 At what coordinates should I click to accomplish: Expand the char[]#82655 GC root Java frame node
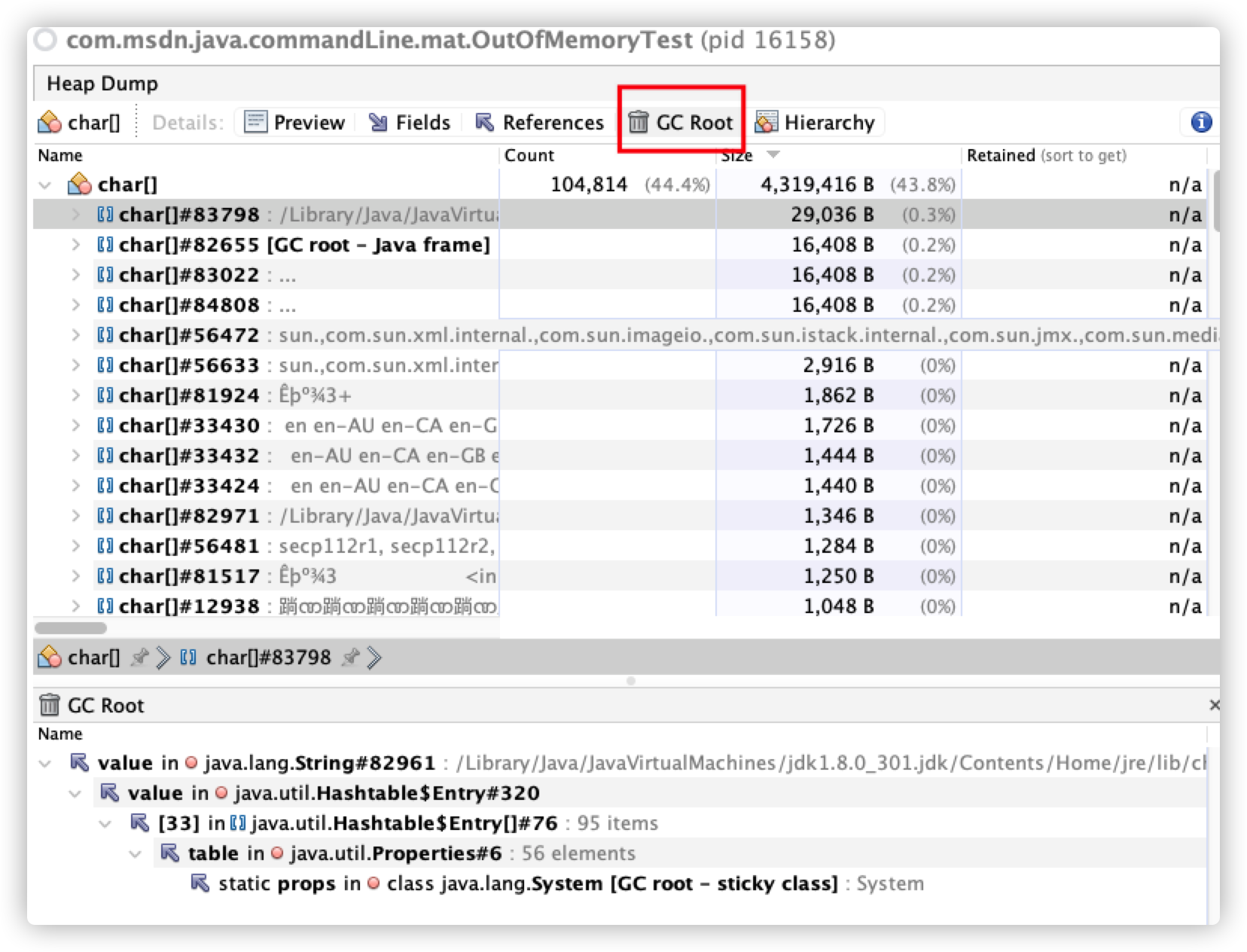coord(75,245)
